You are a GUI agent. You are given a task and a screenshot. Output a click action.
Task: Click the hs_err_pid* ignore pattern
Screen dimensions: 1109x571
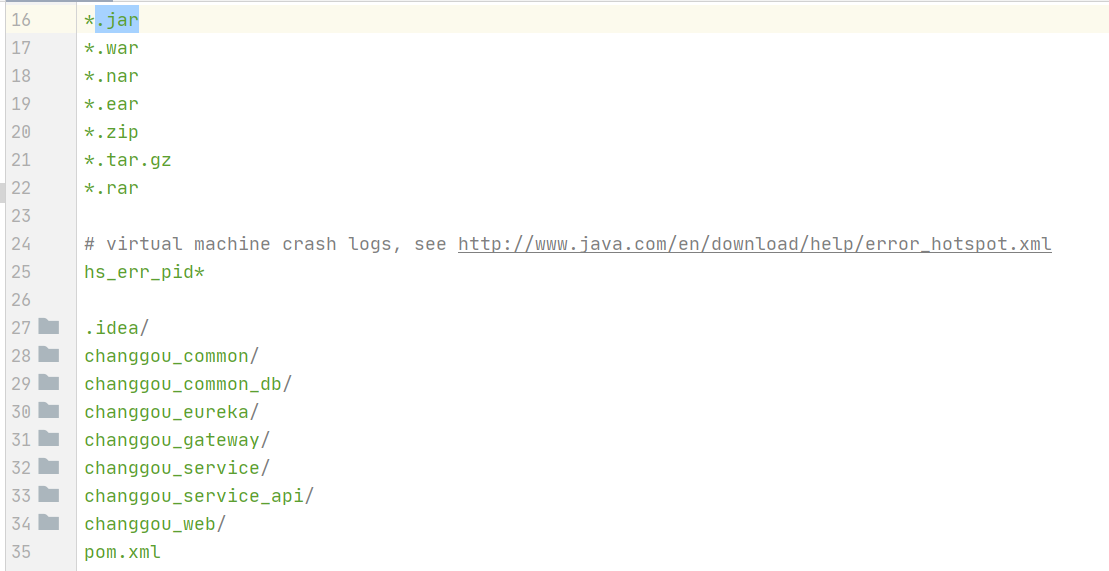[x=144, y=272]
